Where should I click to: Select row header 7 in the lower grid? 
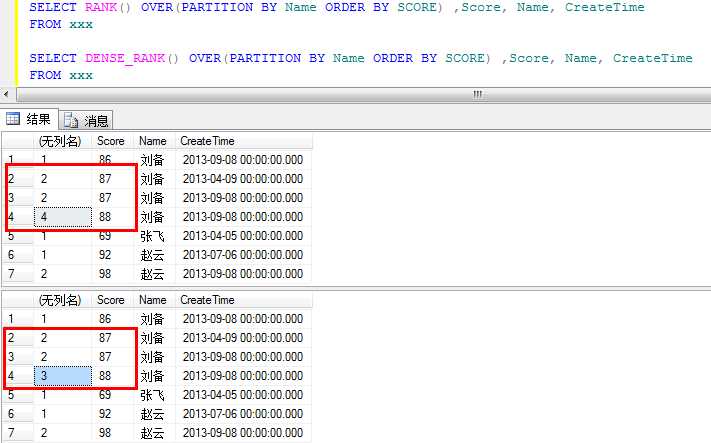18,433
